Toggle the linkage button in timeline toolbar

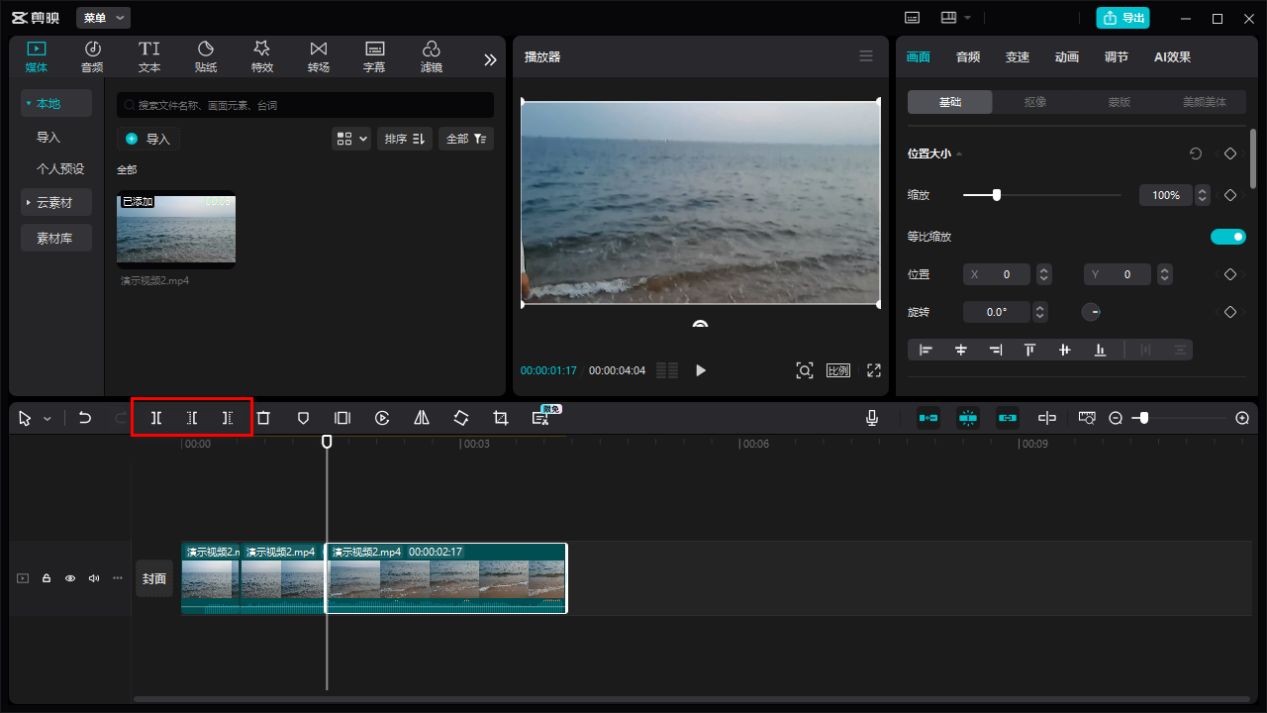click(1007, 418)
